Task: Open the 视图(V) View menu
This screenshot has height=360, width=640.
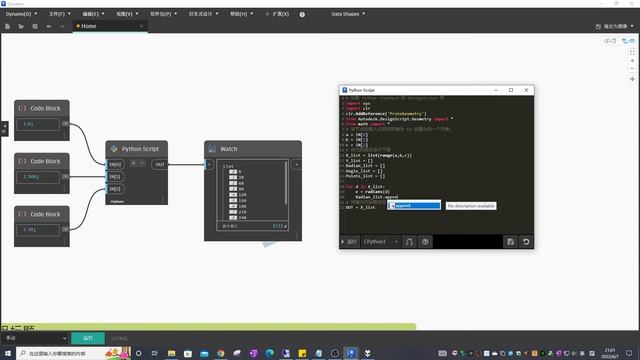Action: point(127,14)
